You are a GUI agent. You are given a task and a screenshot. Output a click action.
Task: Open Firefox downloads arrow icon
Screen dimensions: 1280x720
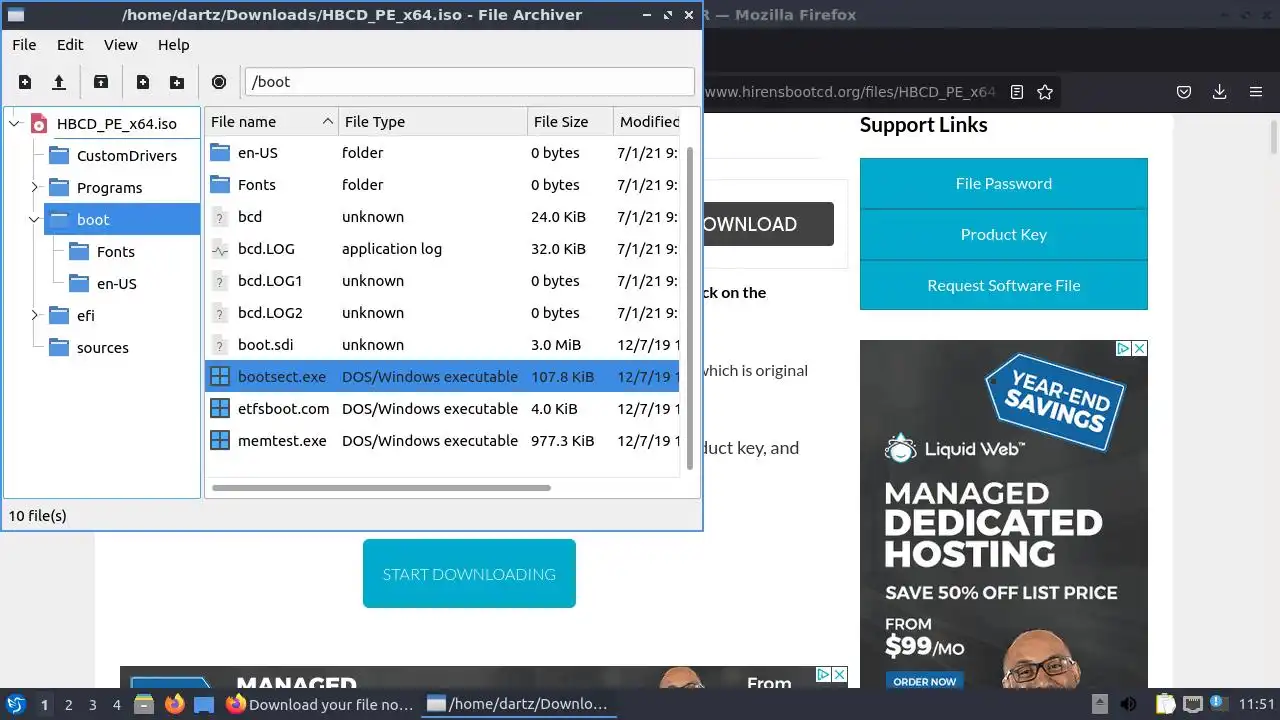point(1220,92)
